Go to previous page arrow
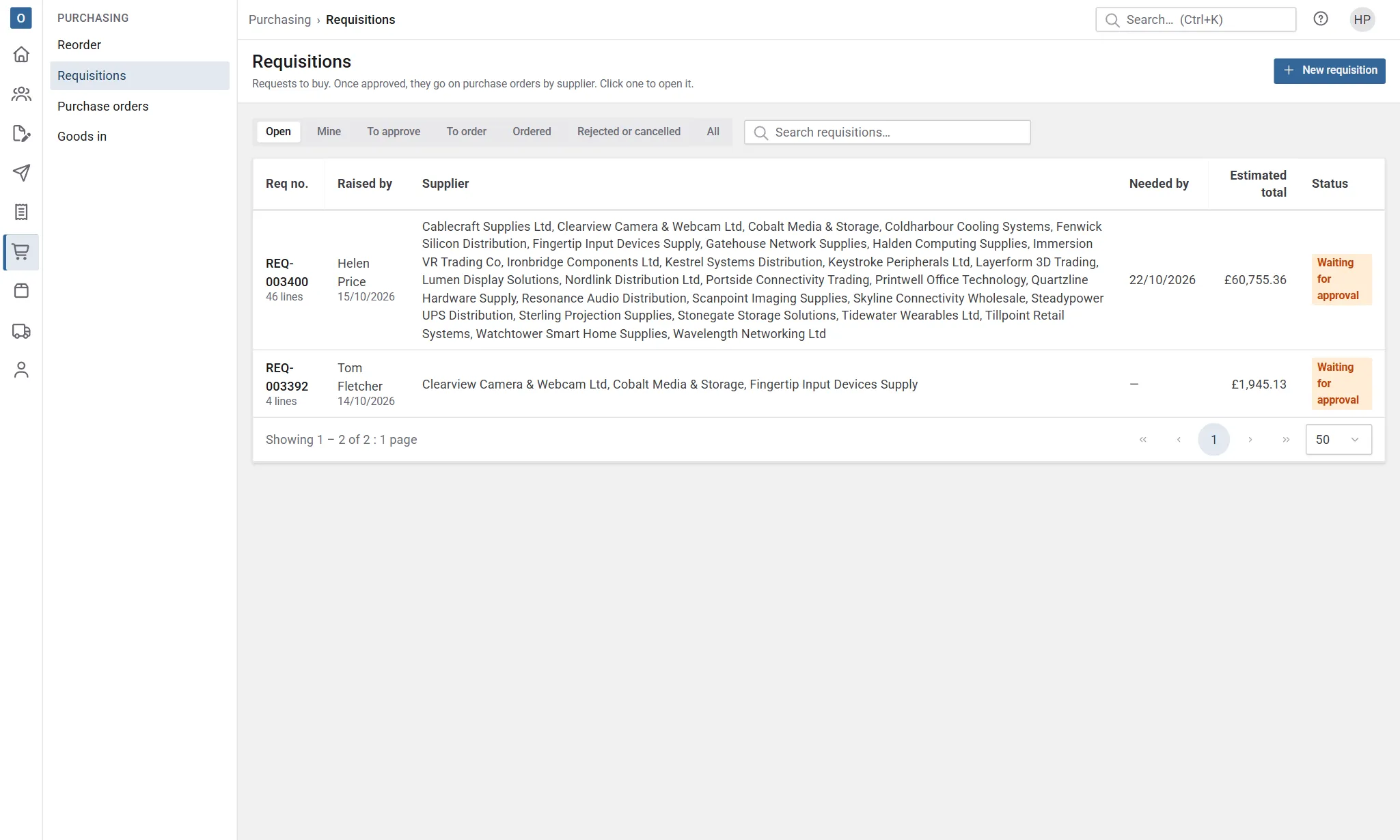This screenshot has height=840, width=1400. coord(1179,440)
